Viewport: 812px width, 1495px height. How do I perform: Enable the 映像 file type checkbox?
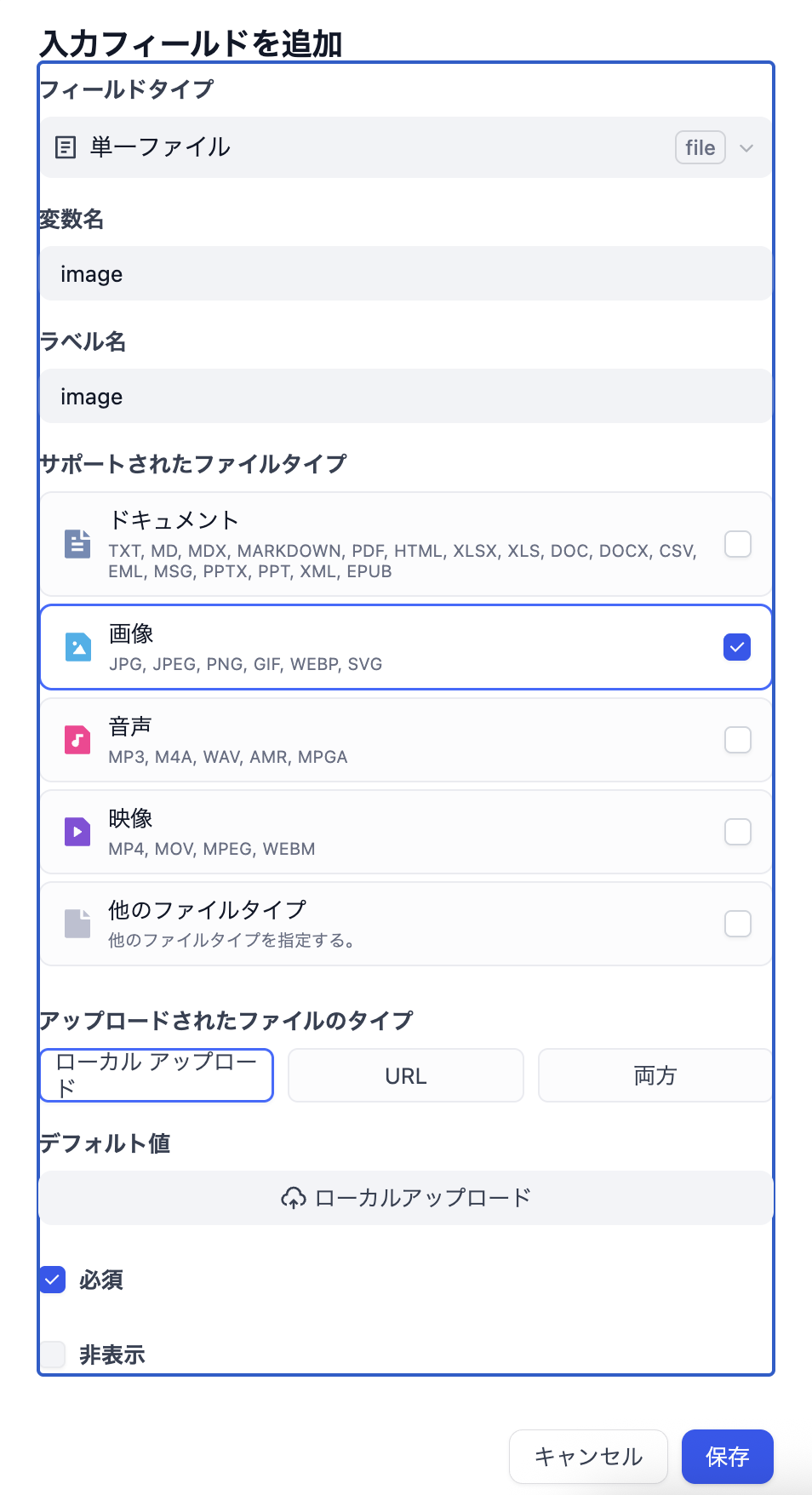(x=737, y=832)
